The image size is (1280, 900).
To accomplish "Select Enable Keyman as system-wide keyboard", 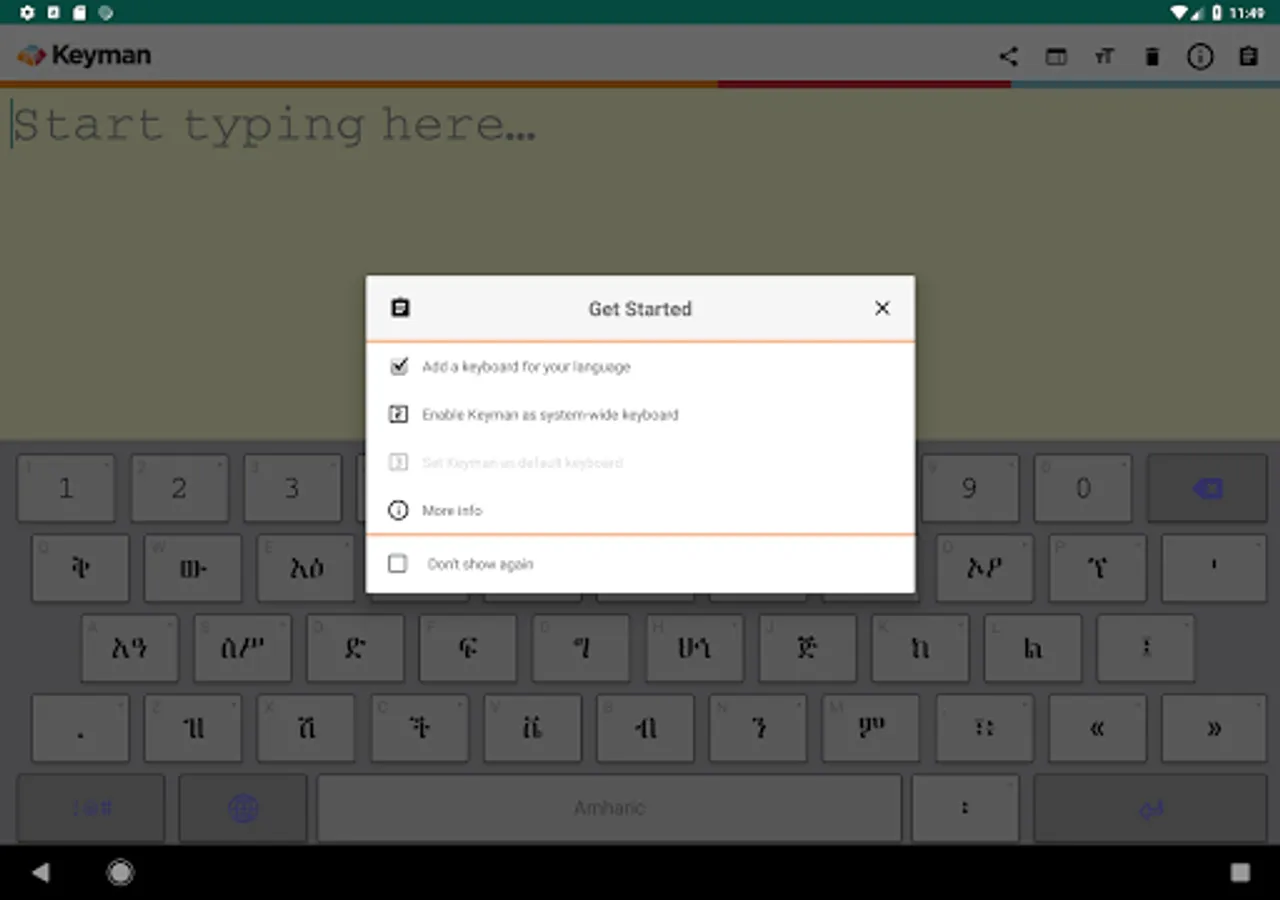I will pos(640,414).
